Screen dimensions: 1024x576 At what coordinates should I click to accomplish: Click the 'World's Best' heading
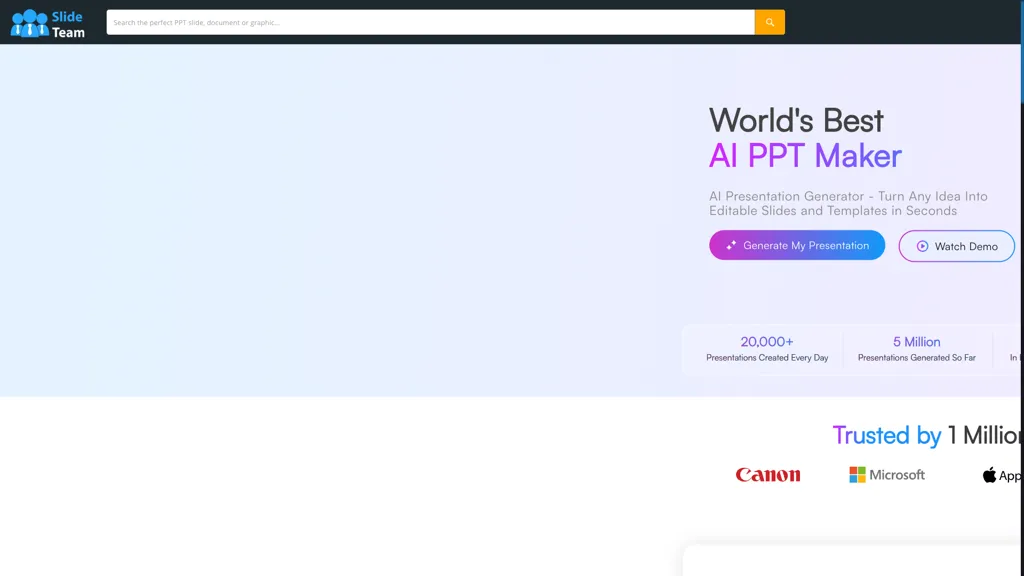tap(796, 121)
